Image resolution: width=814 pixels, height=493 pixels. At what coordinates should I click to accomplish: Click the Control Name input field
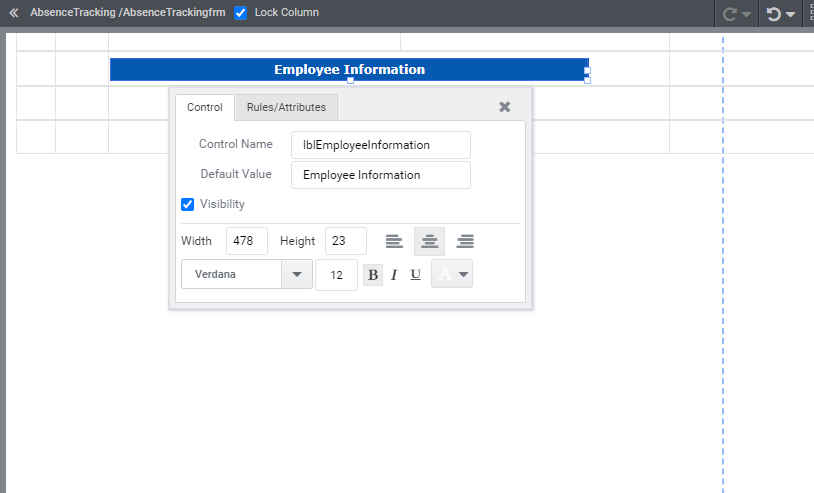pyautogui.click(x=380, y=145)
